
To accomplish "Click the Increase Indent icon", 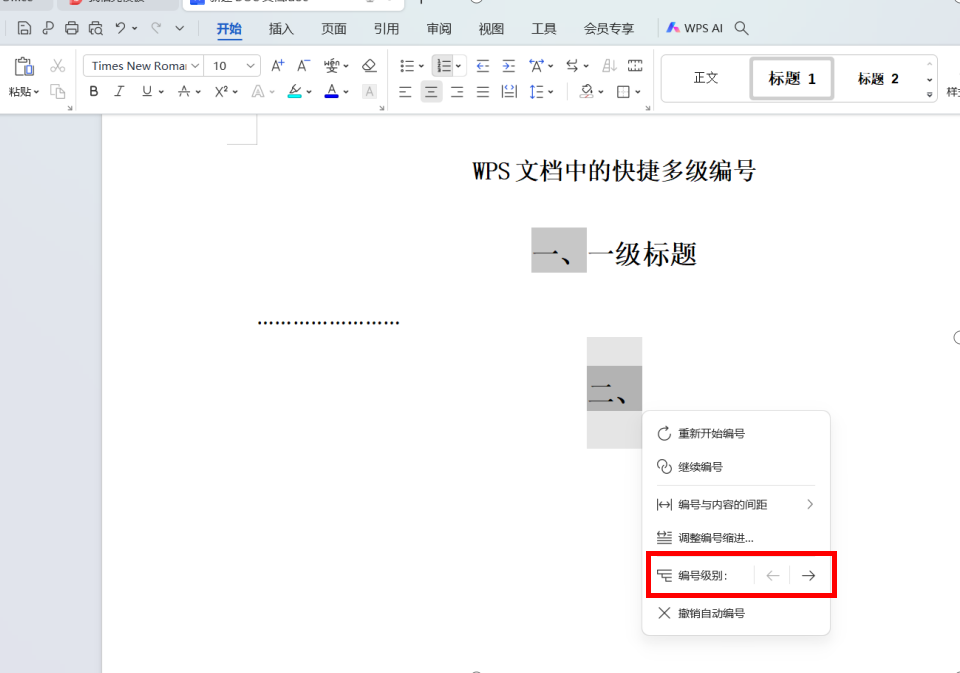I will [x=508, y=66].
